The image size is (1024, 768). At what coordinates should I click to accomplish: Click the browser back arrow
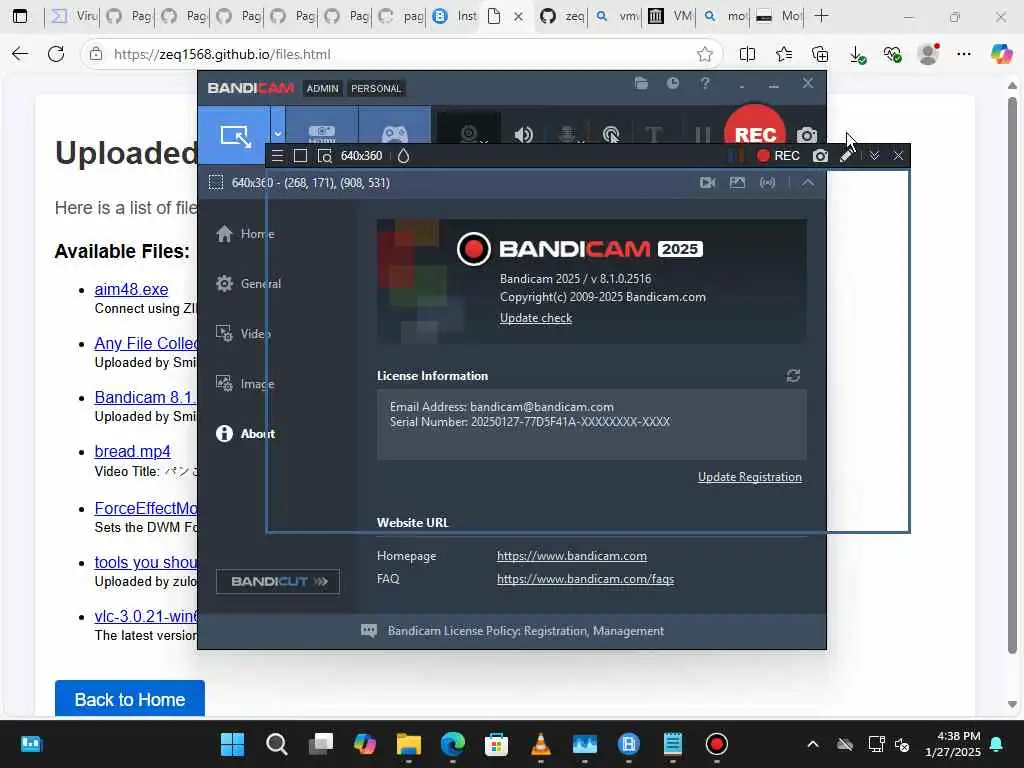(20, 54)
